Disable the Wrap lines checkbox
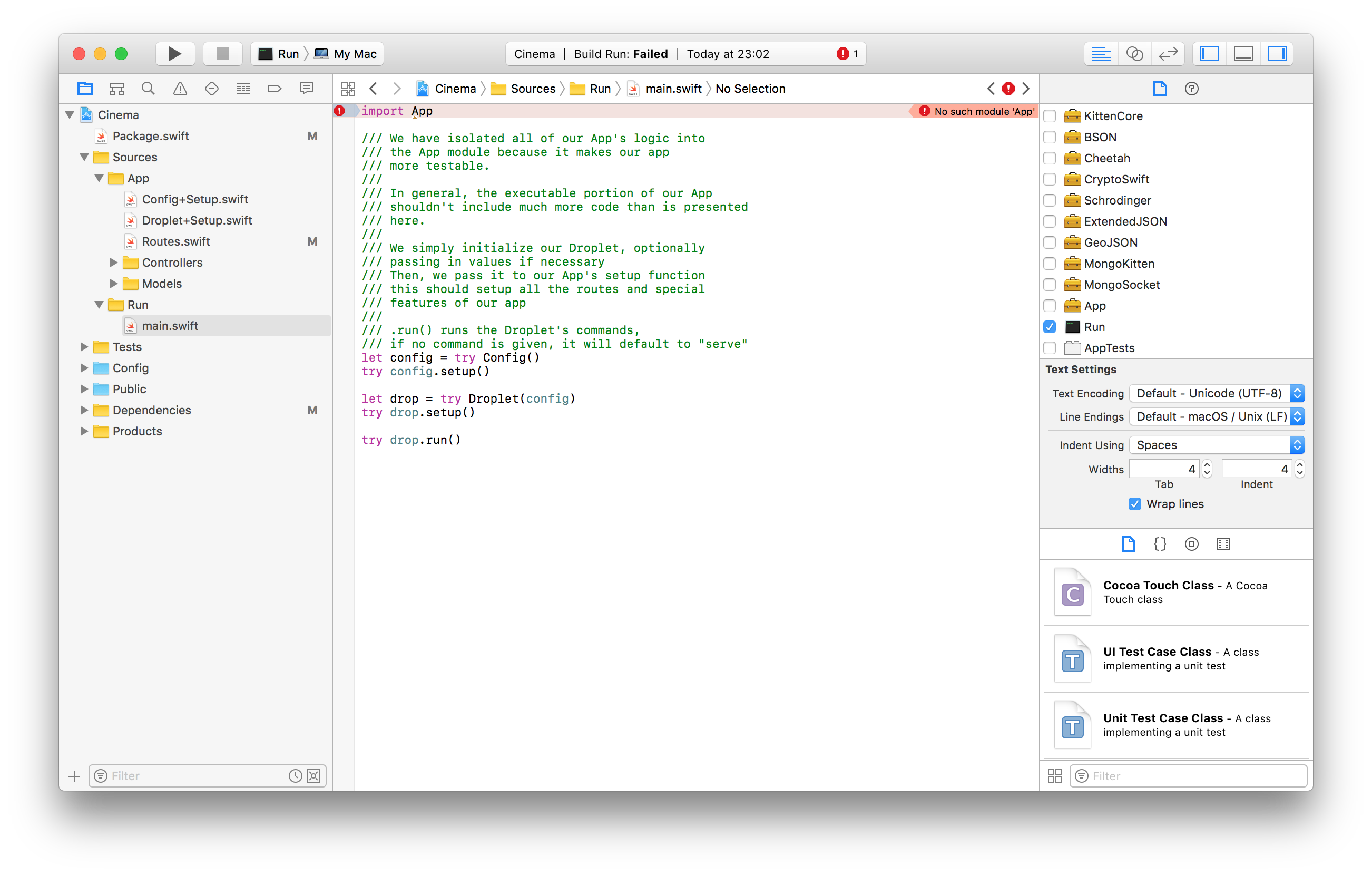 point(1134,504)
